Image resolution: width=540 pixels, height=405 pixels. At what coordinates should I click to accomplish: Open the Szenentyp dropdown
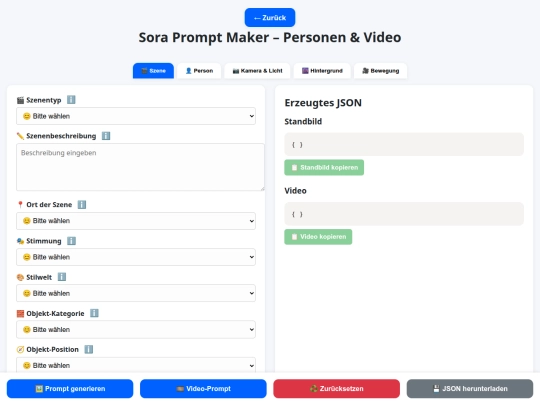coord(136,116)
